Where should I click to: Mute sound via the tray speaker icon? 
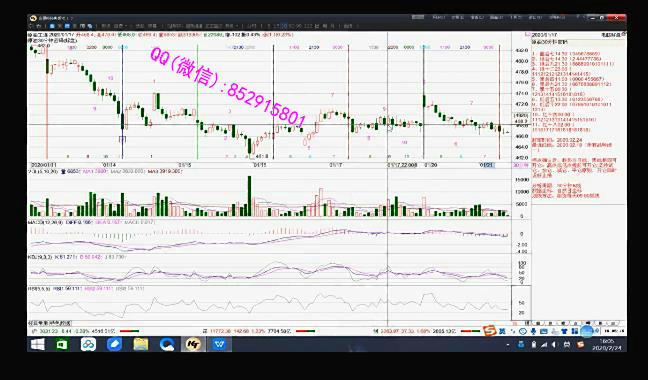[x=554, y=344]
